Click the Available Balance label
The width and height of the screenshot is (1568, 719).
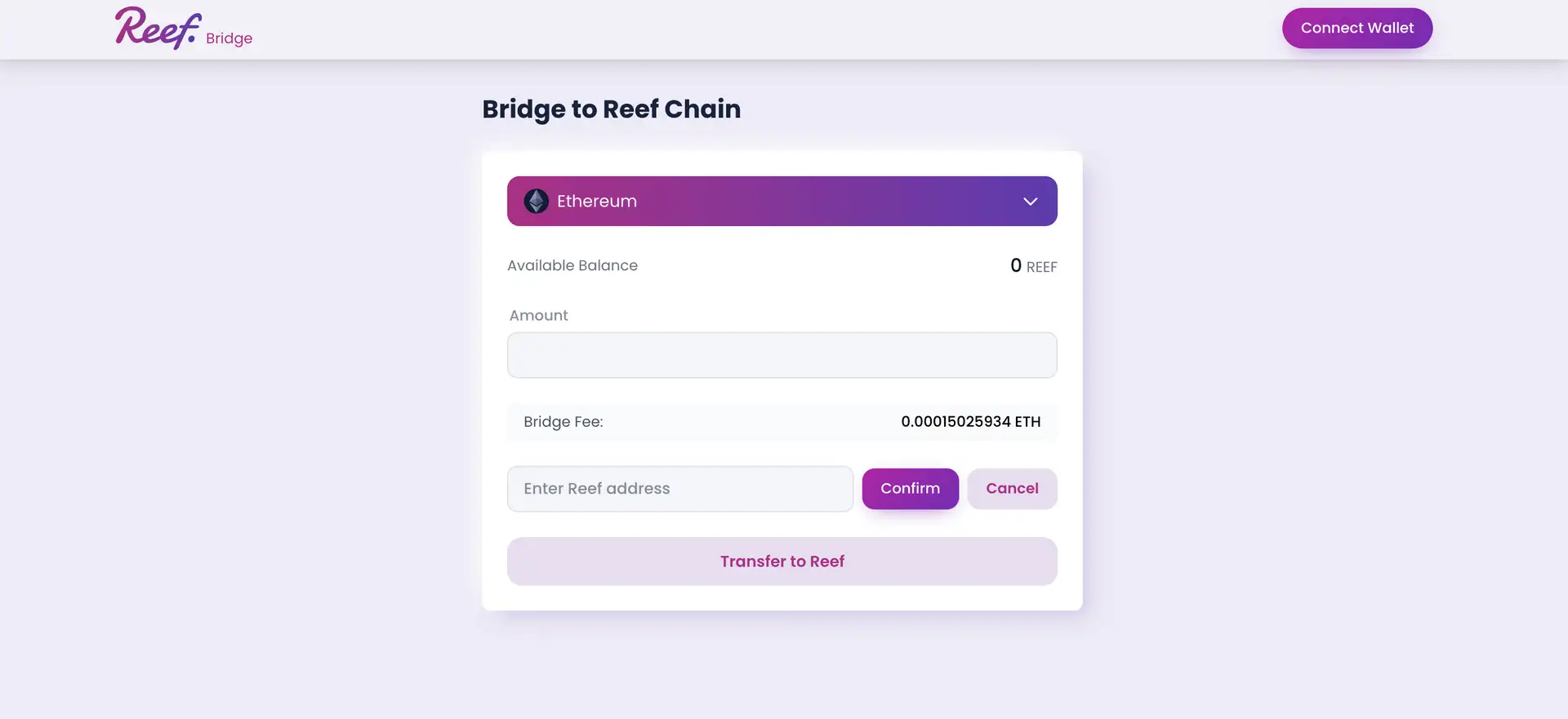pyautogui.click(x=572, y=266)
